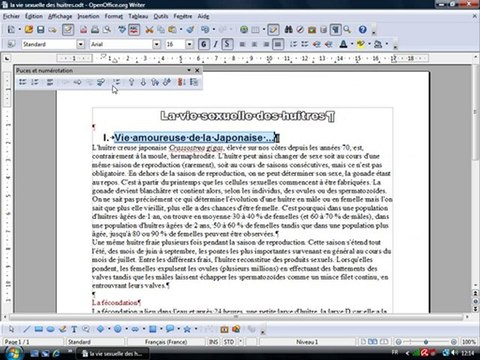Open the Format menu
Image resolution: width=480 pixels, height=360 pixels.
[114, 16]
